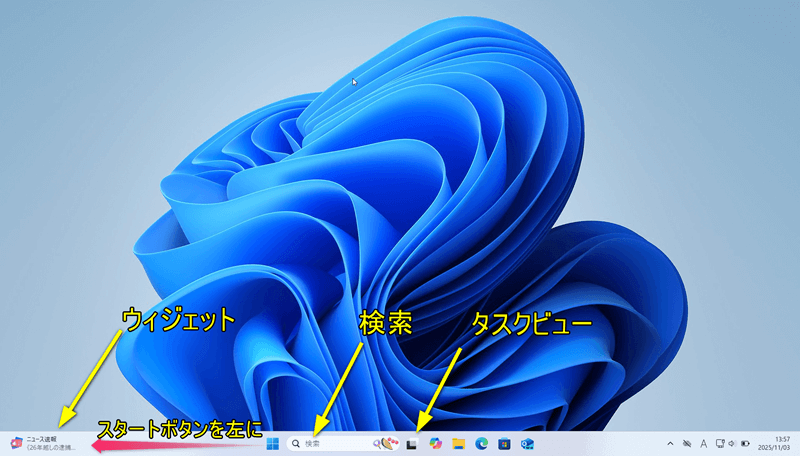
Task: Open the Widgets board icon
Action: click(15, 443)
